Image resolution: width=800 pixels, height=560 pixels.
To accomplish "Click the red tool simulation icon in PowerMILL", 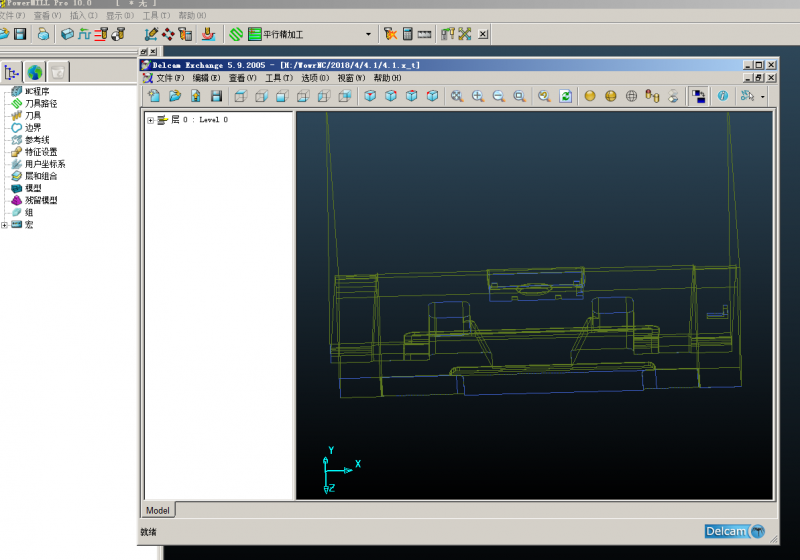I will point(208,34).
